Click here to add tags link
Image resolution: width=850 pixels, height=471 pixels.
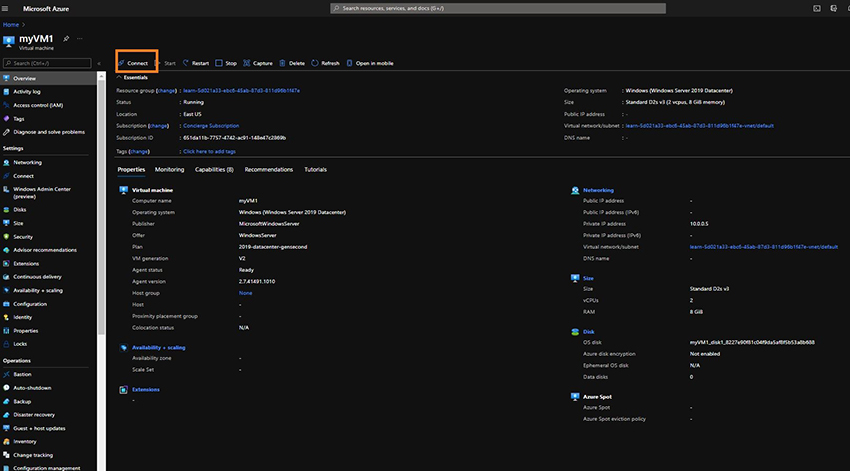point(209,151)
